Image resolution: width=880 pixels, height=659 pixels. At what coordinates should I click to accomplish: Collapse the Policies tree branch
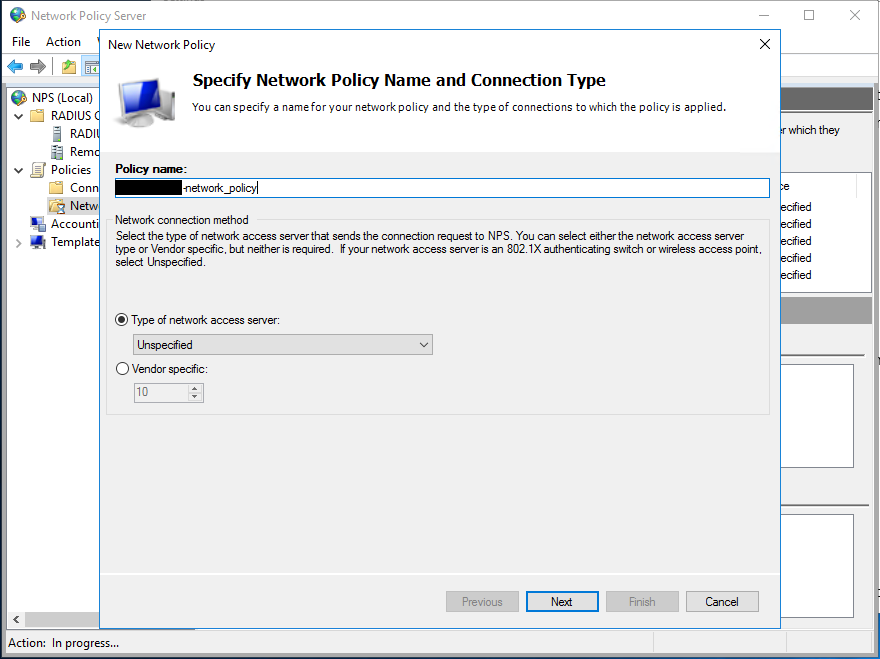18,169
